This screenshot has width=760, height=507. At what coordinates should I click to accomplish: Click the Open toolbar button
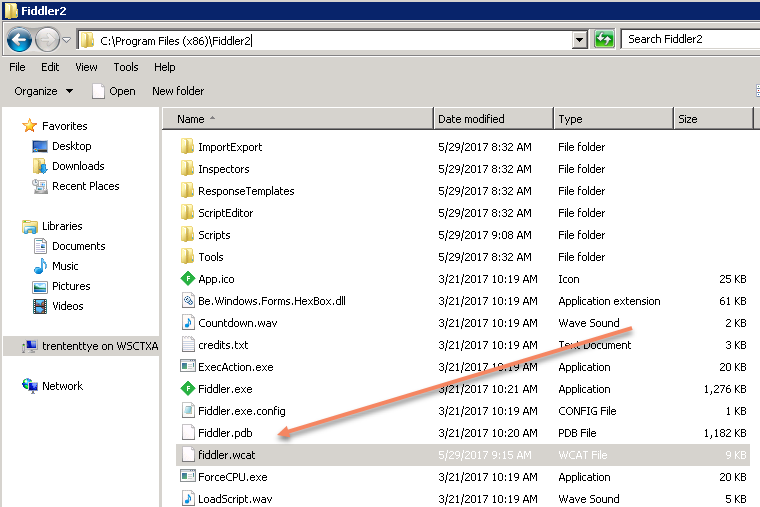tap(113, 91)
